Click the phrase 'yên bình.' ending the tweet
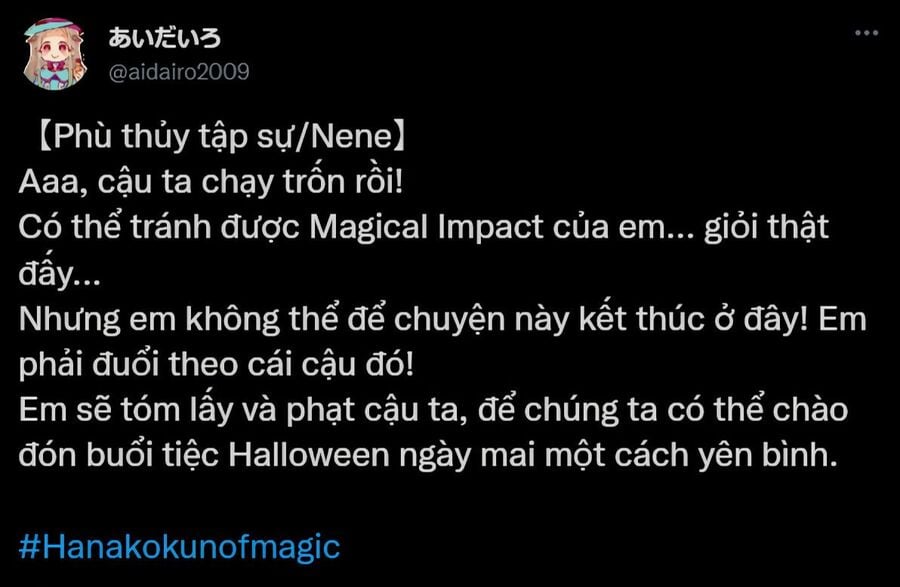Image resolution: width=900 pixels, height=587 pixels. click(768, 455)
